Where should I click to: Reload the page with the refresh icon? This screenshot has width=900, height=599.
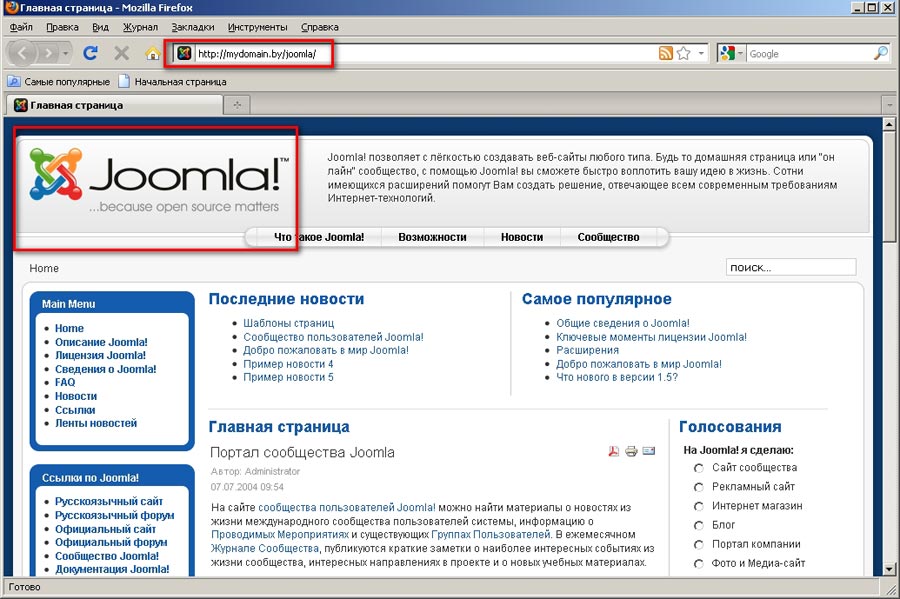(90, 53)
